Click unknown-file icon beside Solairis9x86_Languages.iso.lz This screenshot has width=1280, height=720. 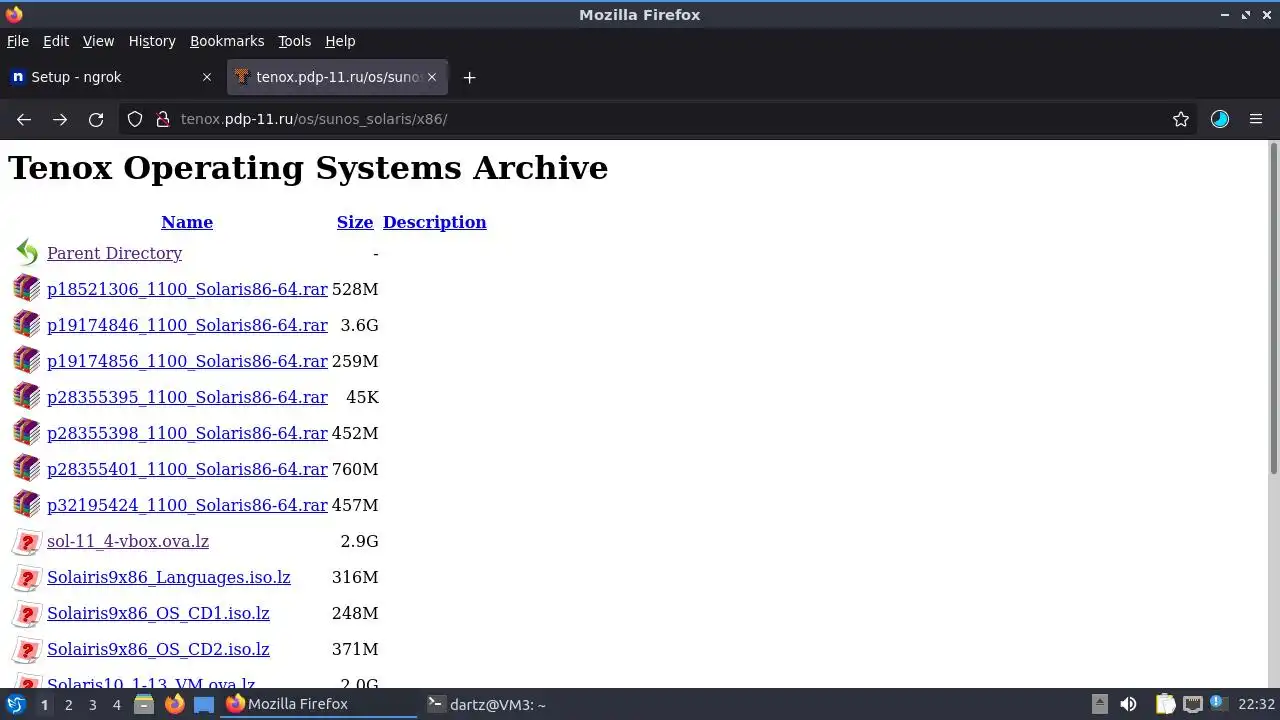(x=27, y=577)
